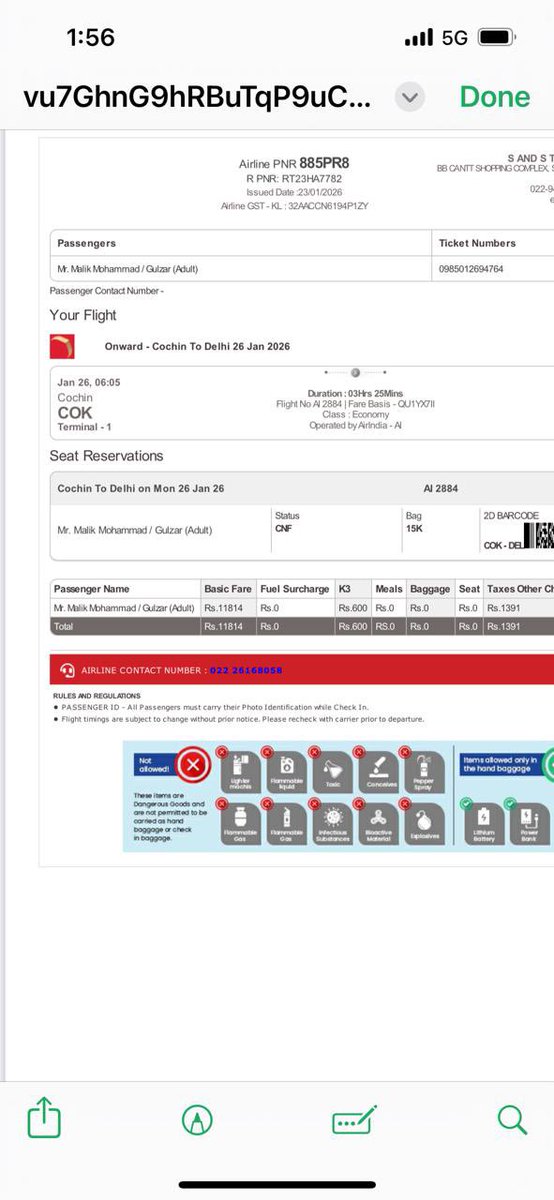The width and height of the screenshot is (554, 1200).
Task: Click Terminal - 1 text
Action: [85, 427]
